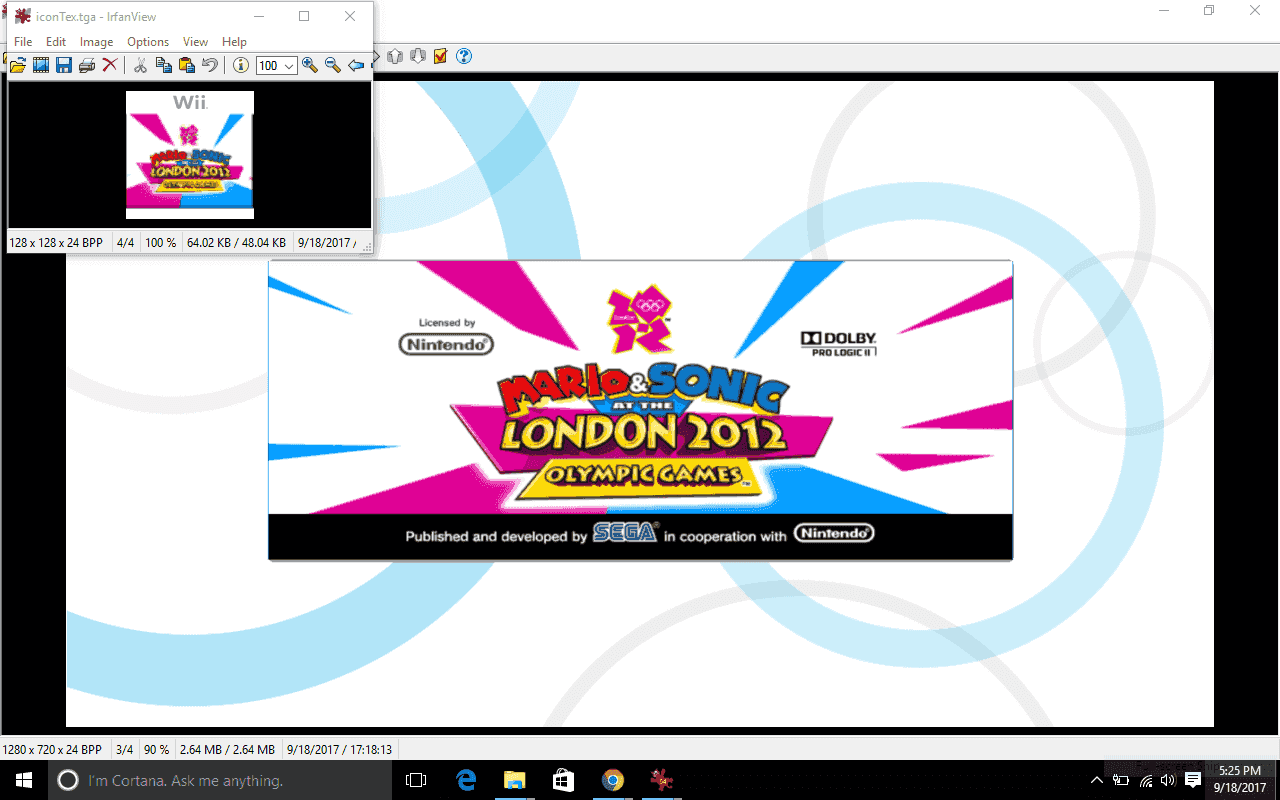Click "9/18/2017 / 17:18:13" status text
The height and width of the screenshot is (800, 1280).
point(339,750)
